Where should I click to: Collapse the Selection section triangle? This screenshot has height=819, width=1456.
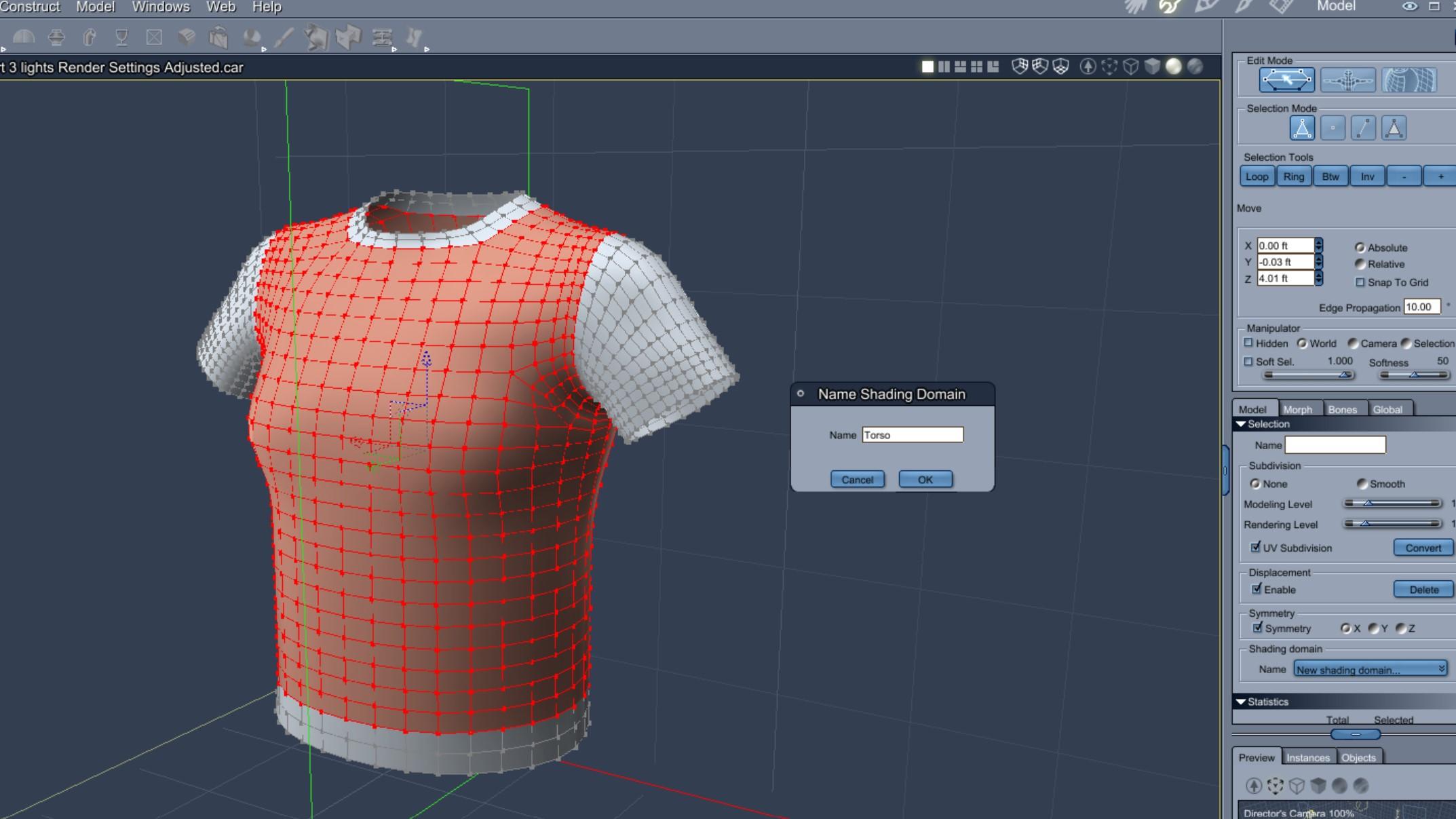pos(1241,424)
